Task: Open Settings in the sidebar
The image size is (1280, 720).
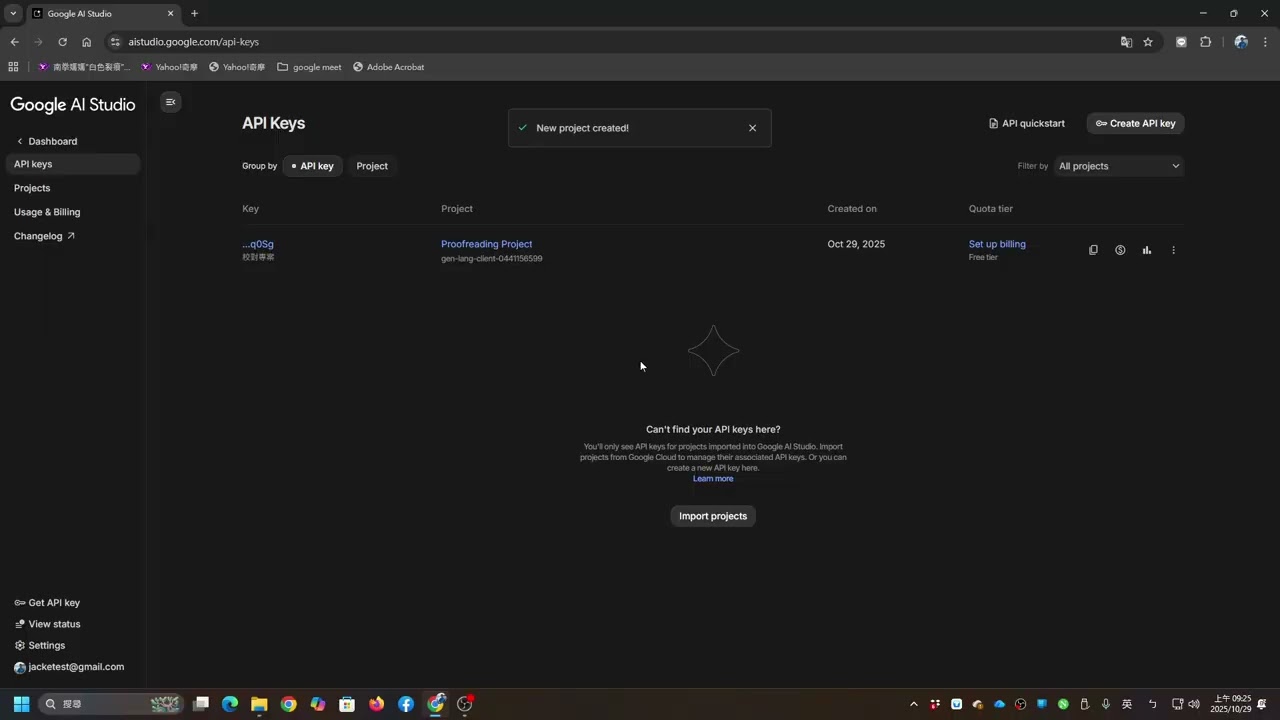Action: pyautogui.click(x=40, y=646)
